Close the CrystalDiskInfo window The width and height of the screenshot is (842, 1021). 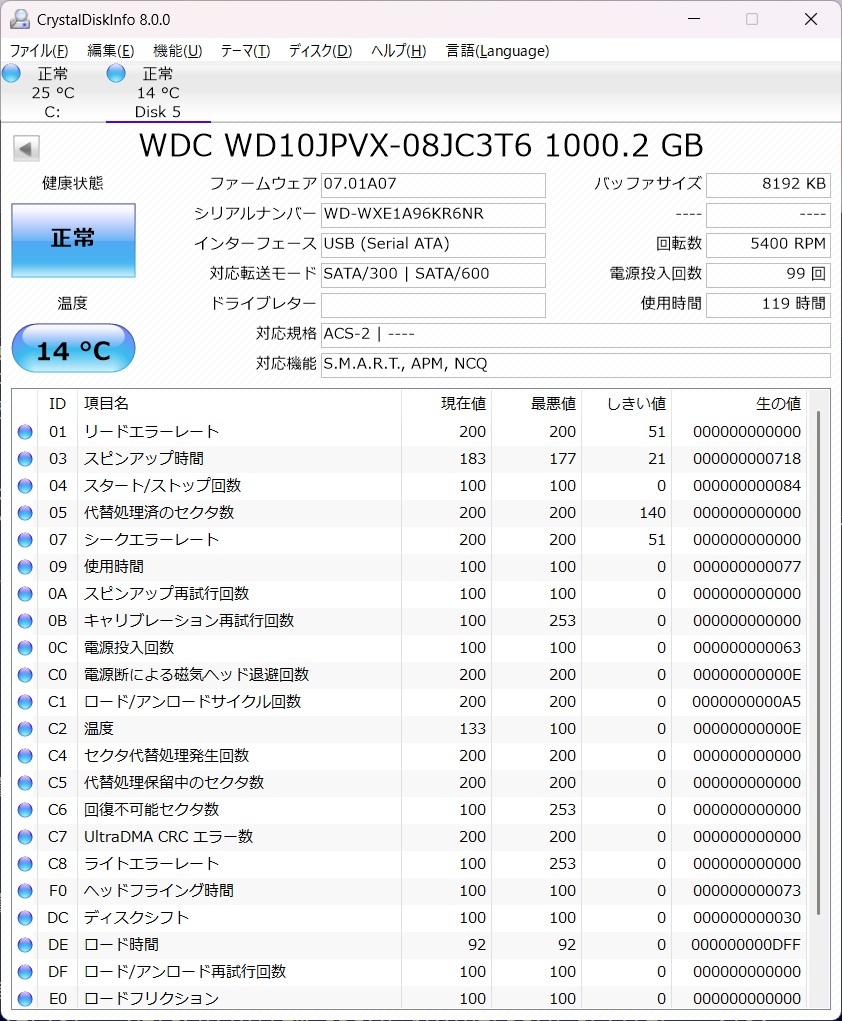click(811, 19)
